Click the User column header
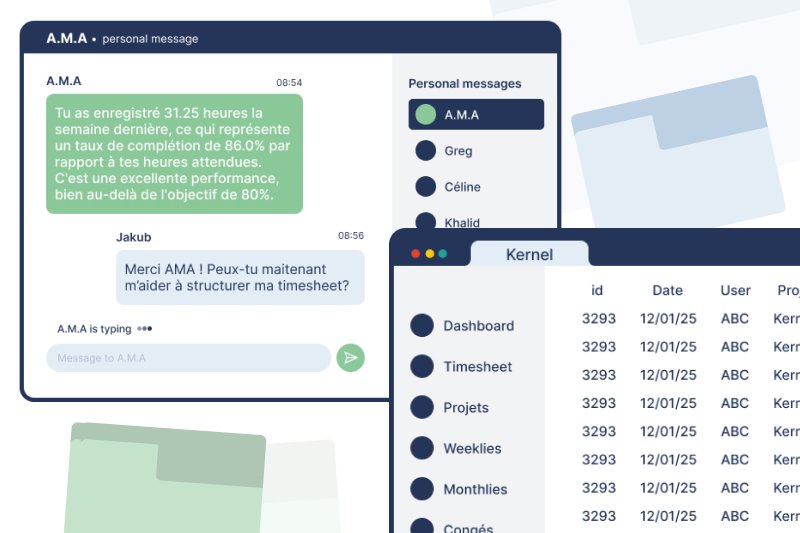This screenshot has width=800, height=533. pyautogui.click(x=735, y=291)
